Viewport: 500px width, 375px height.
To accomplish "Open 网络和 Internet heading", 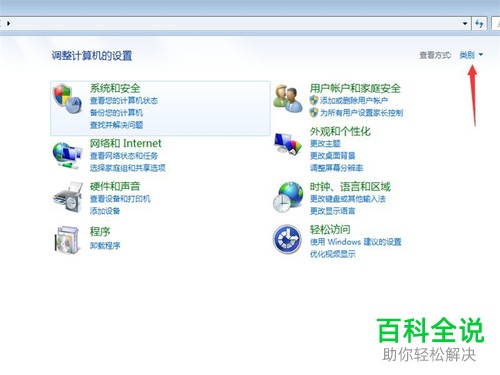I will [x=126, y=143].
